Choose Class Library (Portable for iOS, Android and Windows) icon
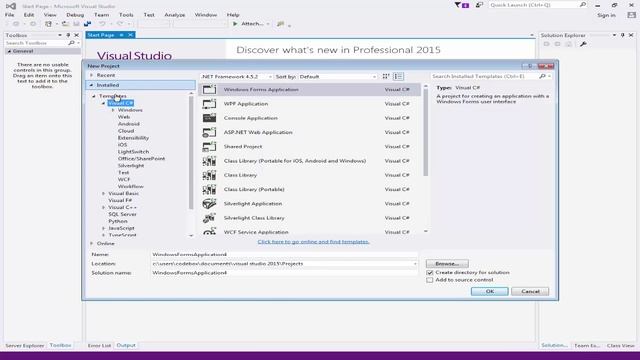The width and height of the screenshot is (640, 360). (x=209, y=161)
